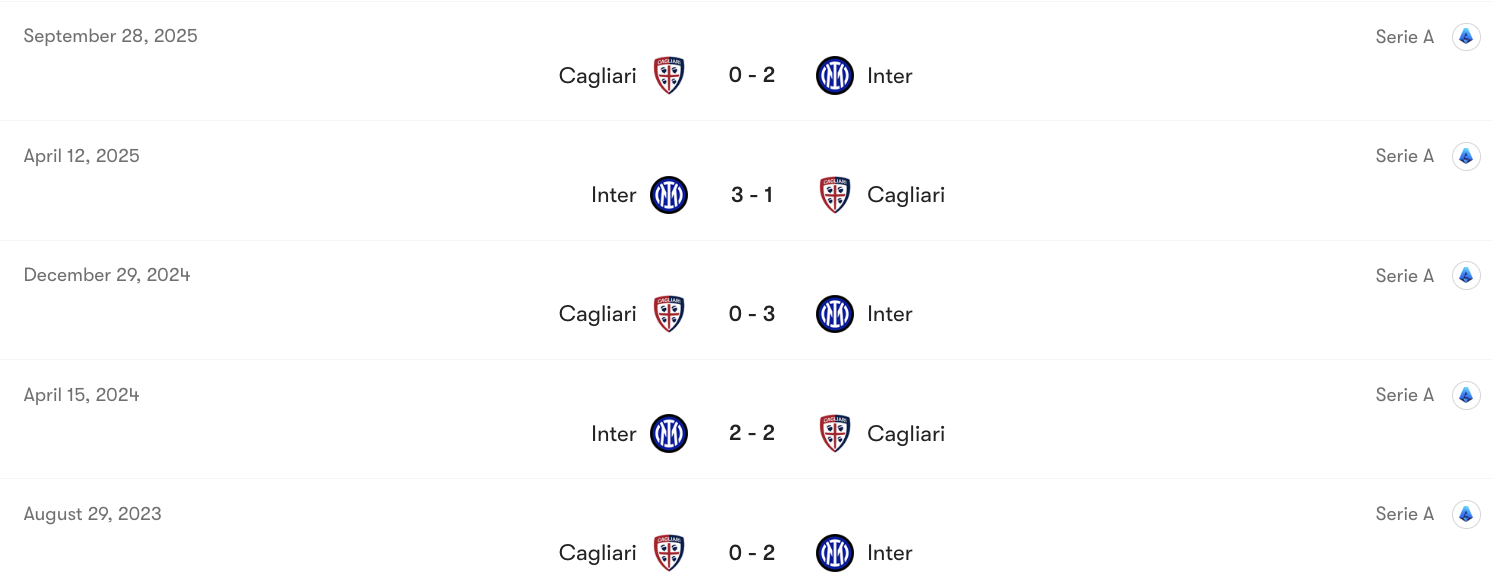Click the Inter logo in the April 12 fixture

[x=668, y=195]
